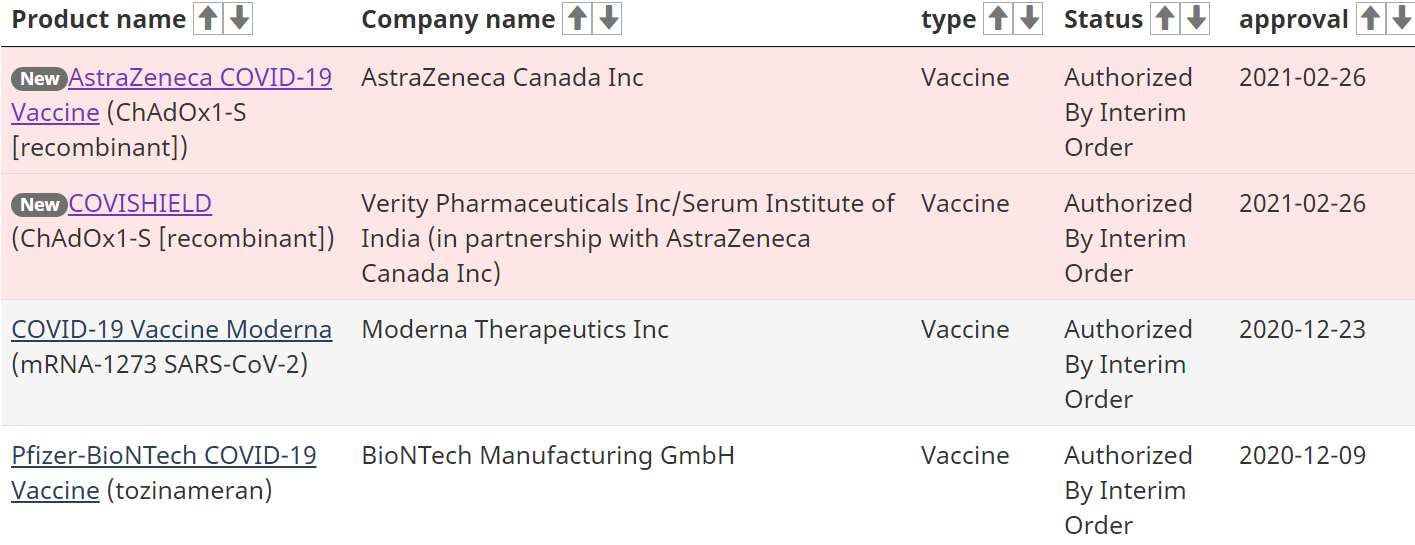Sort Status column descending with down arrow

point(1196,19)
